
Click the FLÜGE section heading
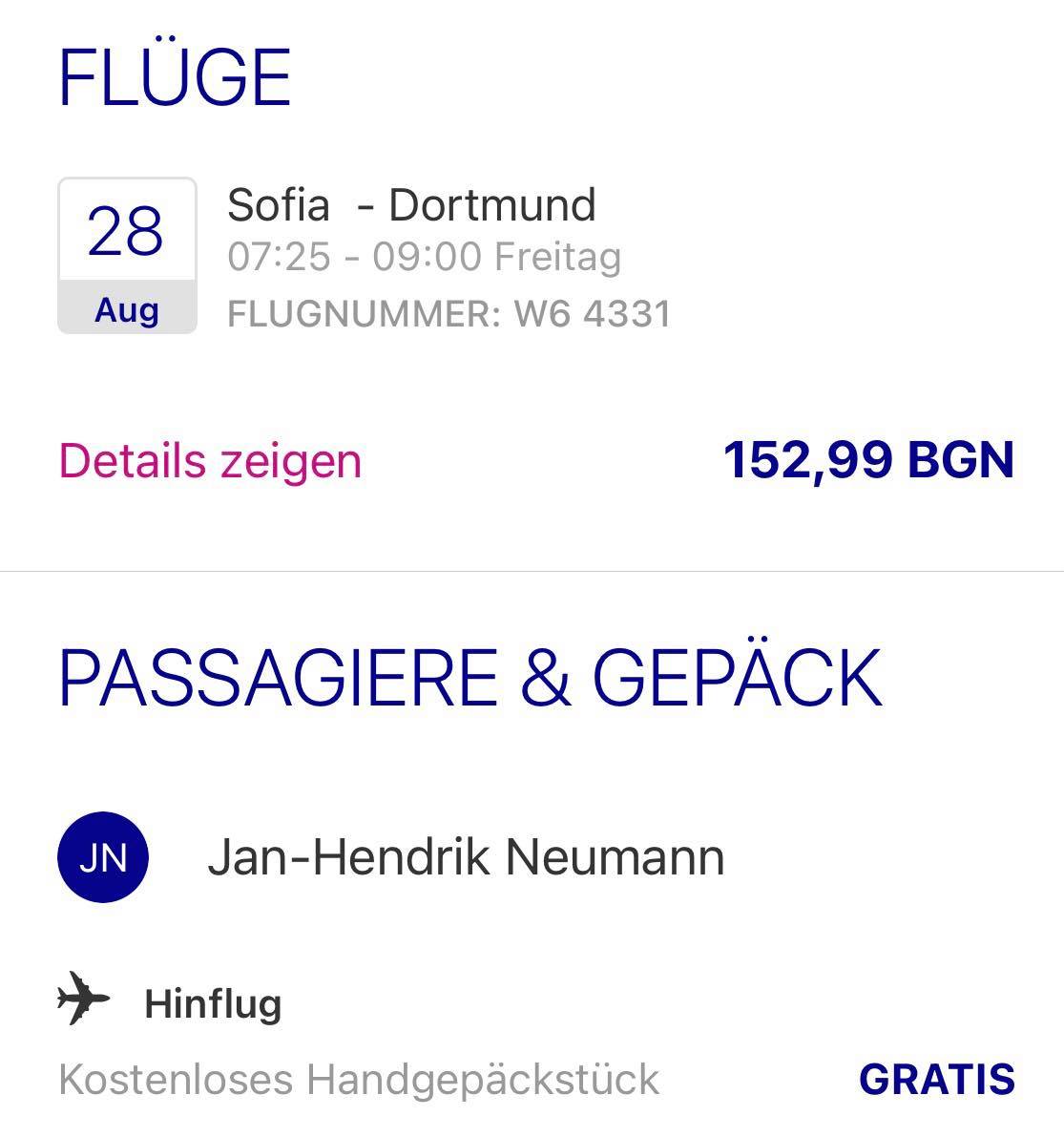coord(175,77)
